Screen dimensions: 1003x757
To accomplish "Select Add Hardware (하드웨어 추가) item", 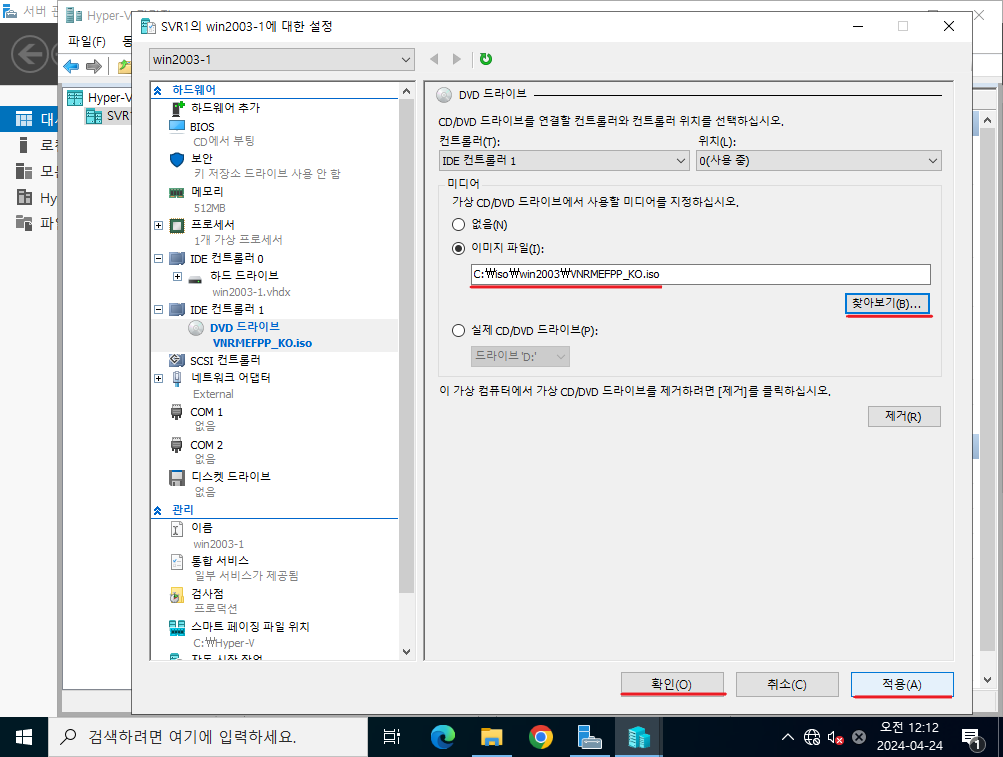I will [x=225, y=108].
